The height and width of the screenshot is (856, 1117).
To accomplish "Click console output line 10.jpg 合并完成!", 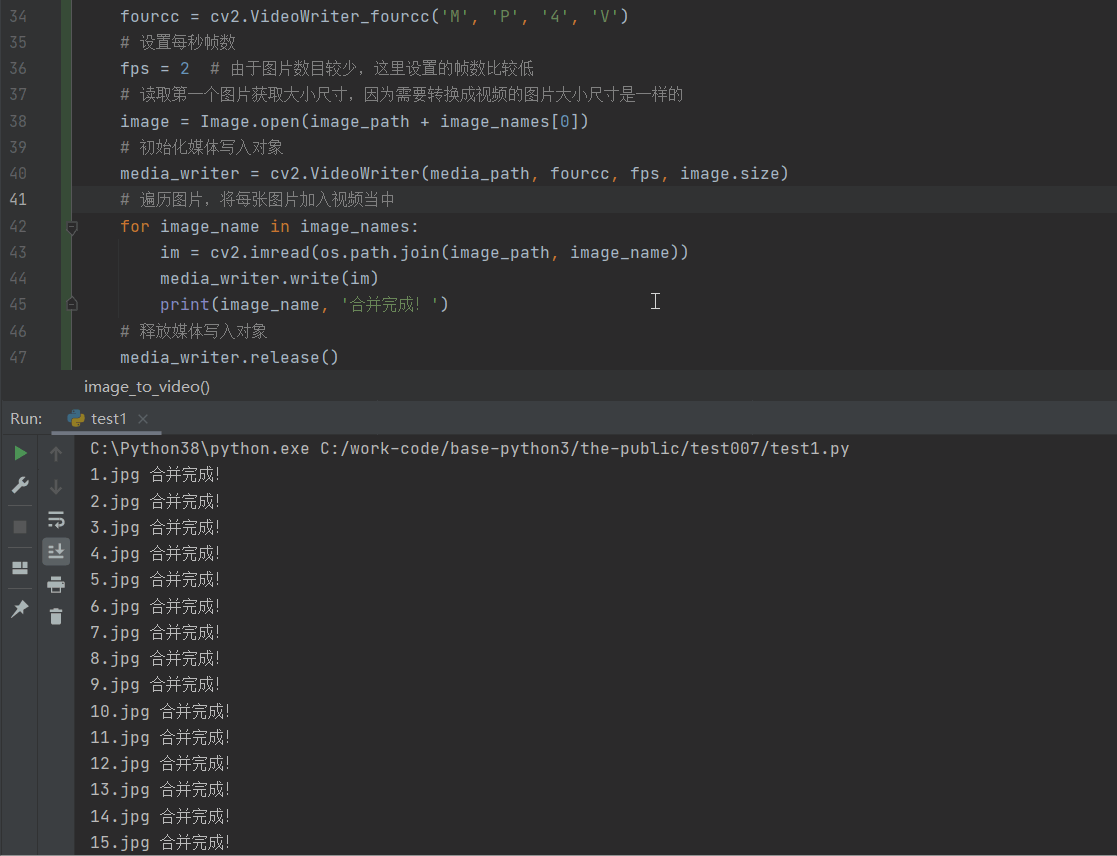I will coord(160,711).
